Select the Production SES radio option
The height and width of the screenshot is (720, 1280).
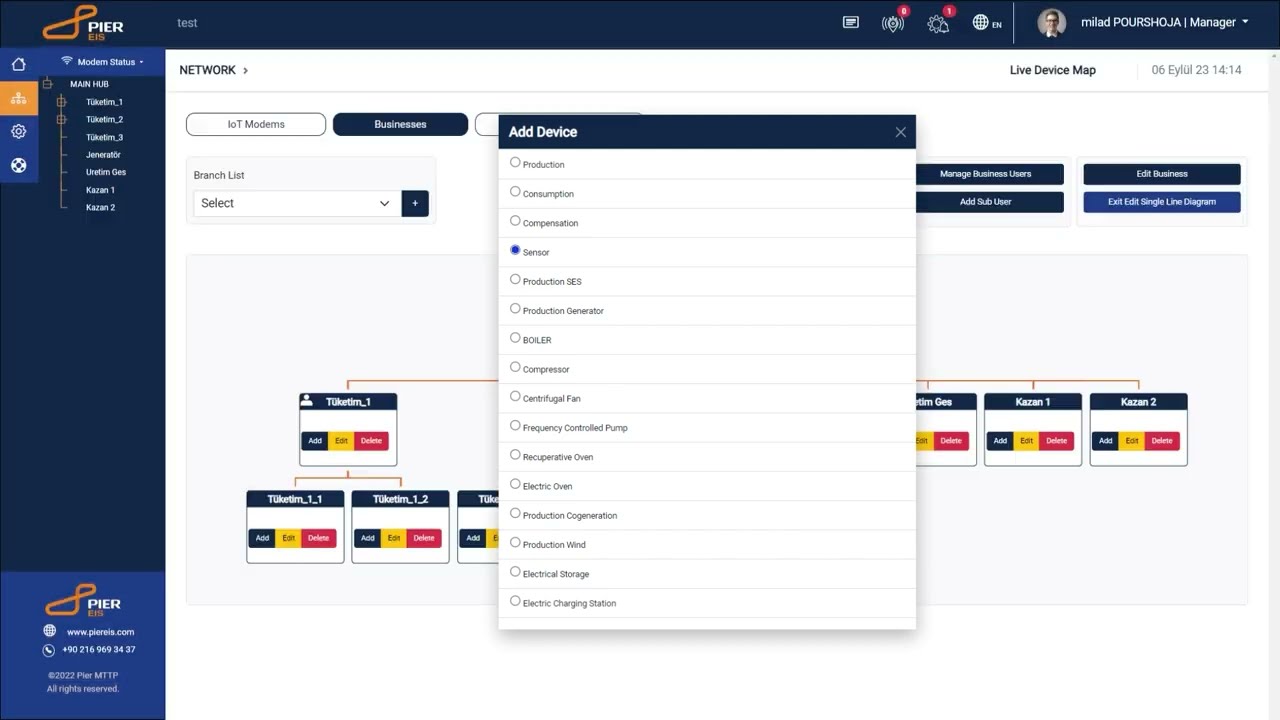(515, 279)
